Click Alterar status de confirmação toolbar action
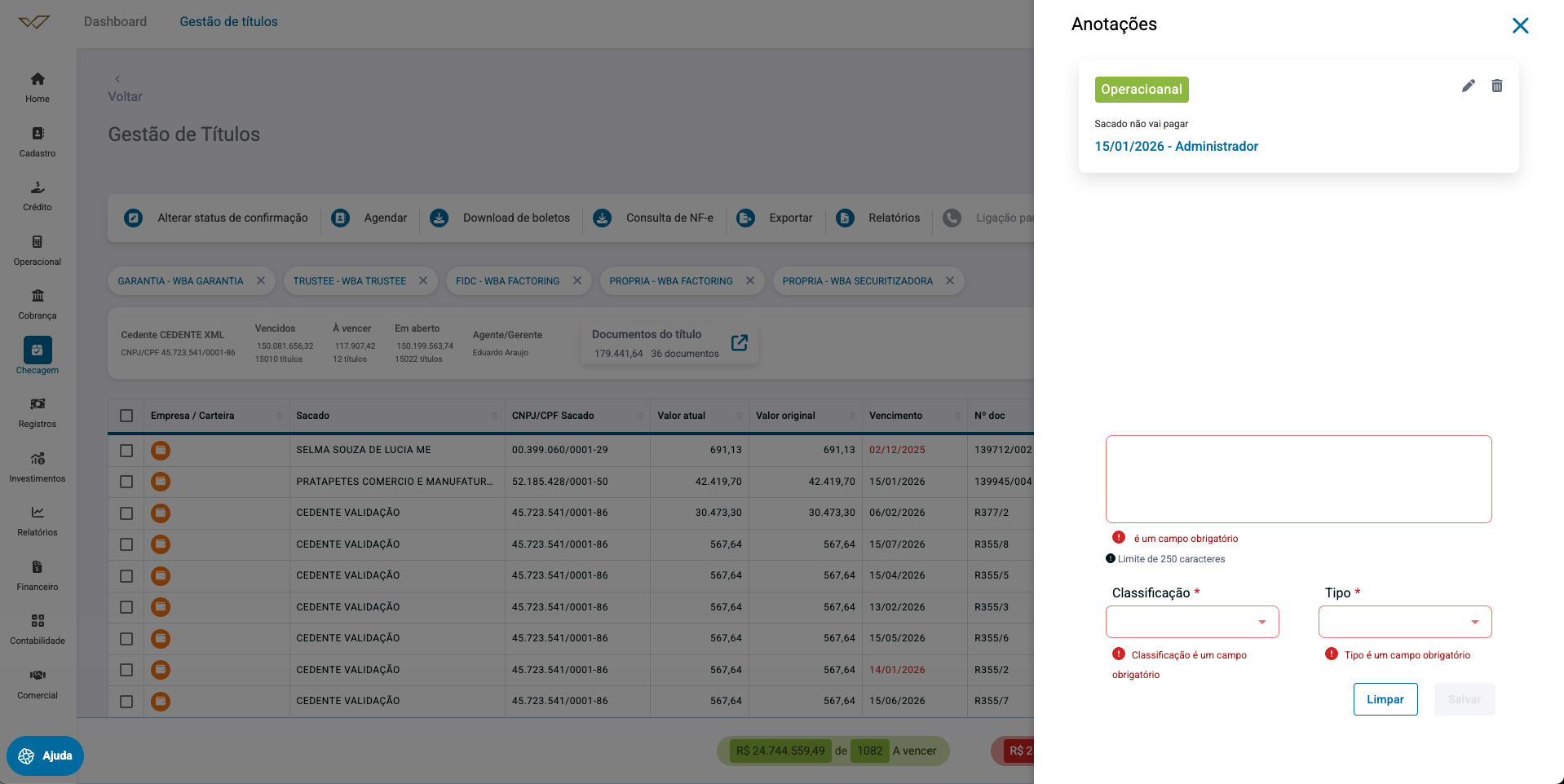This screenshot has height=784, width=1564. (x=216, y=218)
